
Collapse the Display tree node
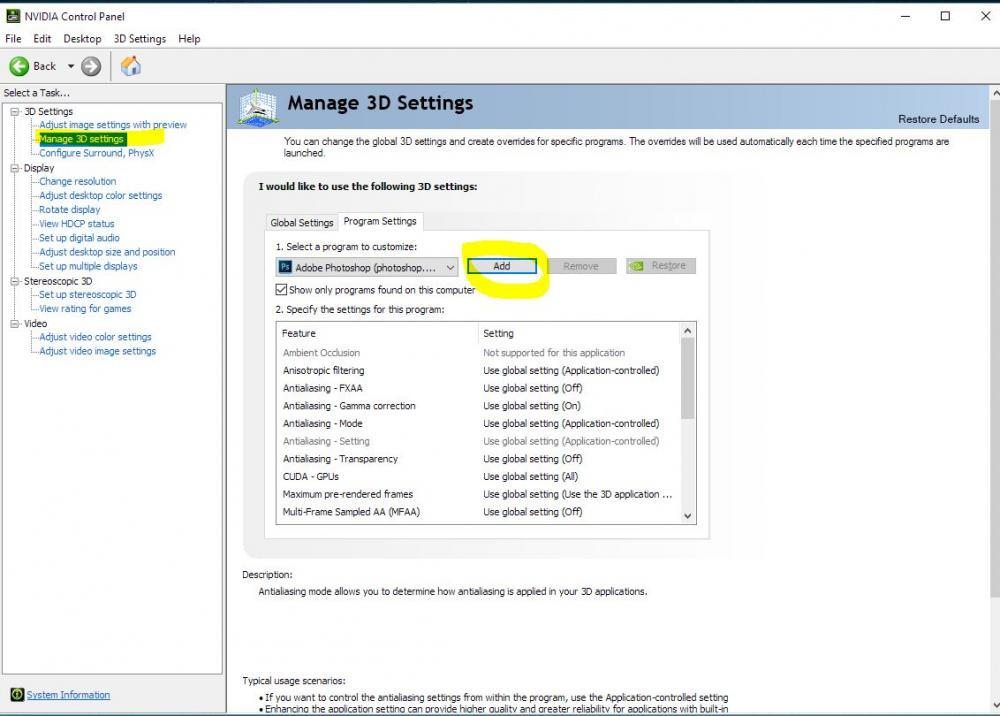pyautogui.click(x=14, y=168)
